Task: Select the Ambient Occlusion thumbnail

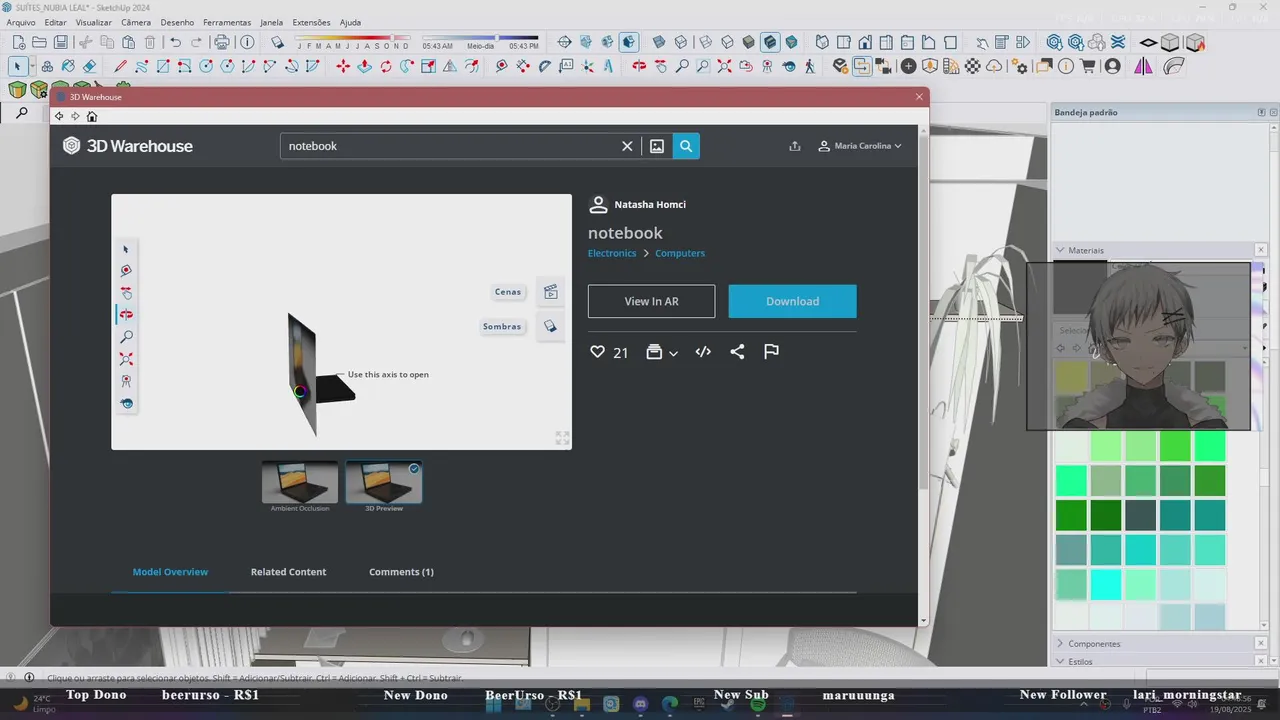Action: 300,483
